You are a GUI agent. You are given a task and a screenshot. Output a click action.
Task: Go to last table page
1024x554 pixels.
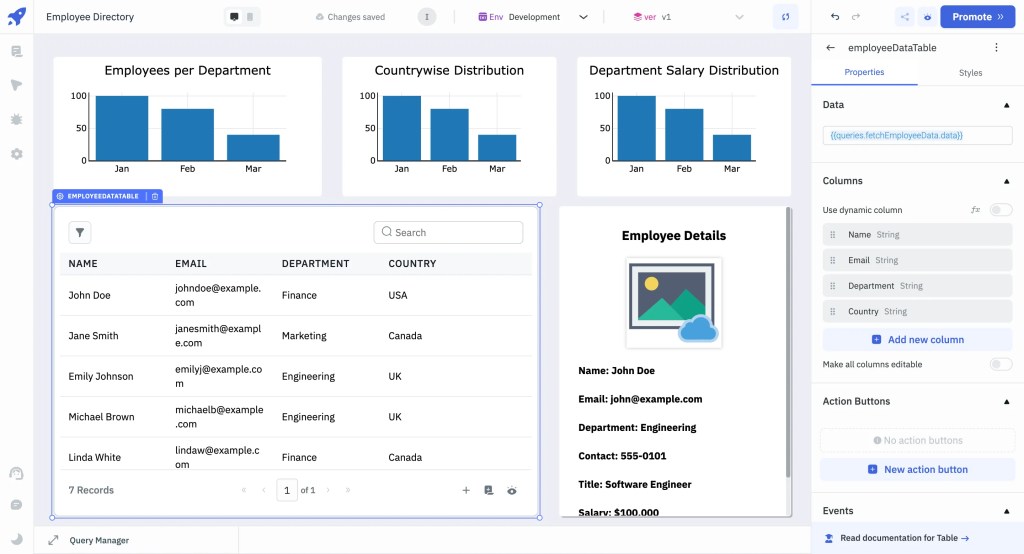347,490
